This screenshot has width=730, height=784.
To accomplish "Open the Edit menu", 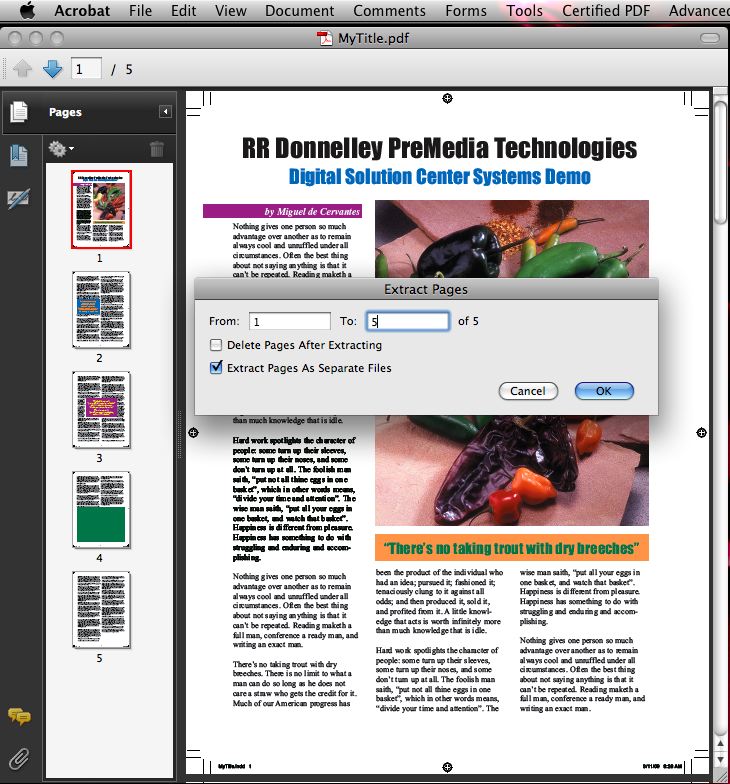I will click(183, 10).
